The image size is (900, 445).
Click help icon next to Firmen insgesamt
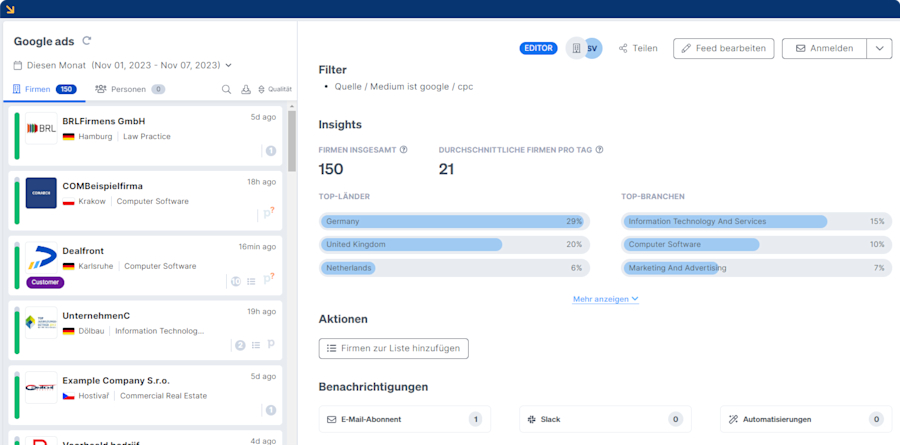pyautogui.click(x=404, y=149)
